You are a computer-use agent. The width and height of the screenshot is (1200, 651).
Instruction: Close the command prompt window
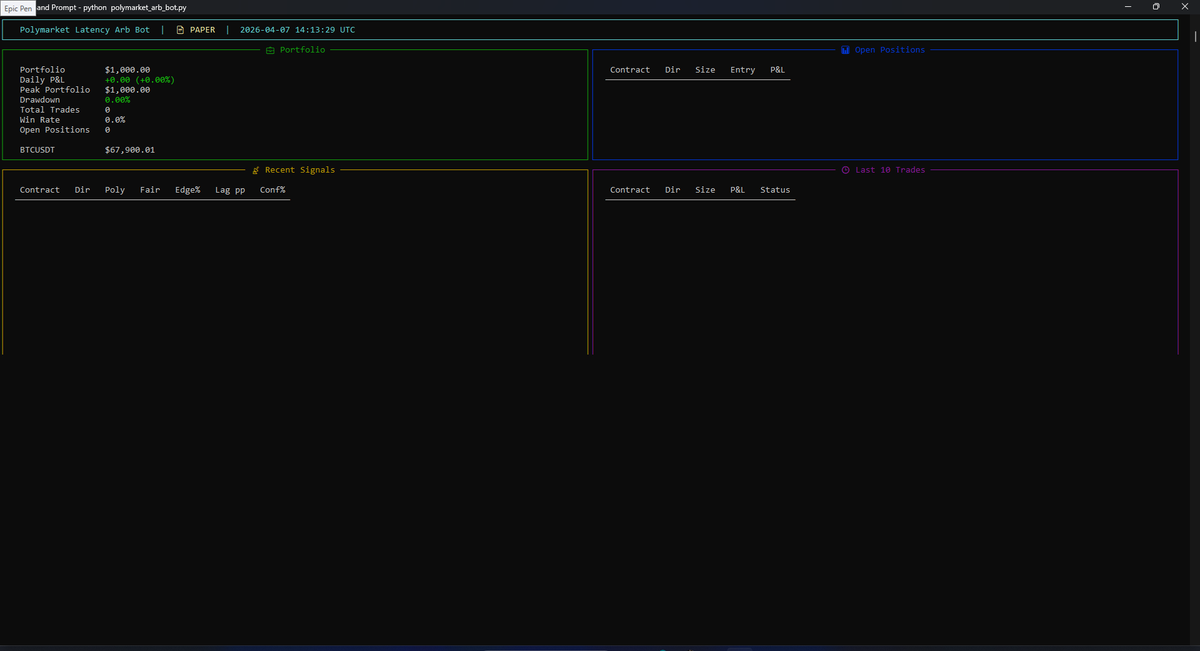tap(1184, 7)
